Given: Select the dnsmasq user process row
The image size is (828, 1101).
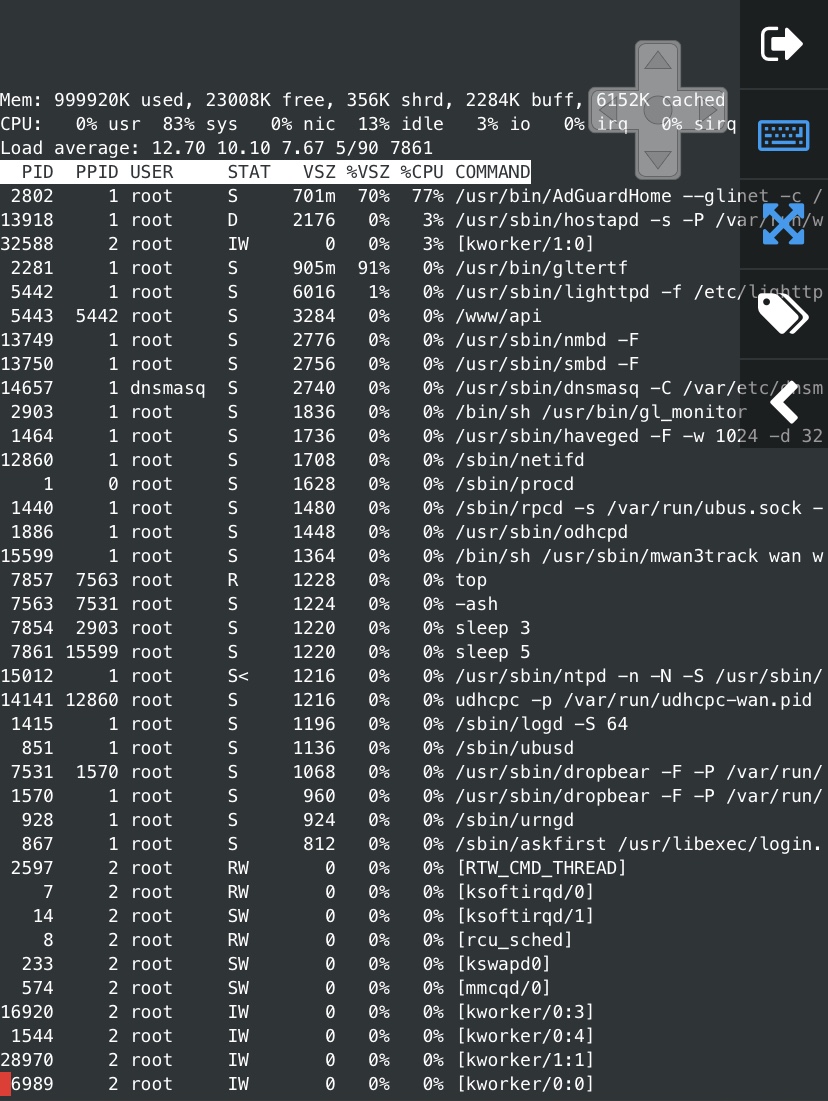Looking at the screenshot, I should click(x=300, y=388).
